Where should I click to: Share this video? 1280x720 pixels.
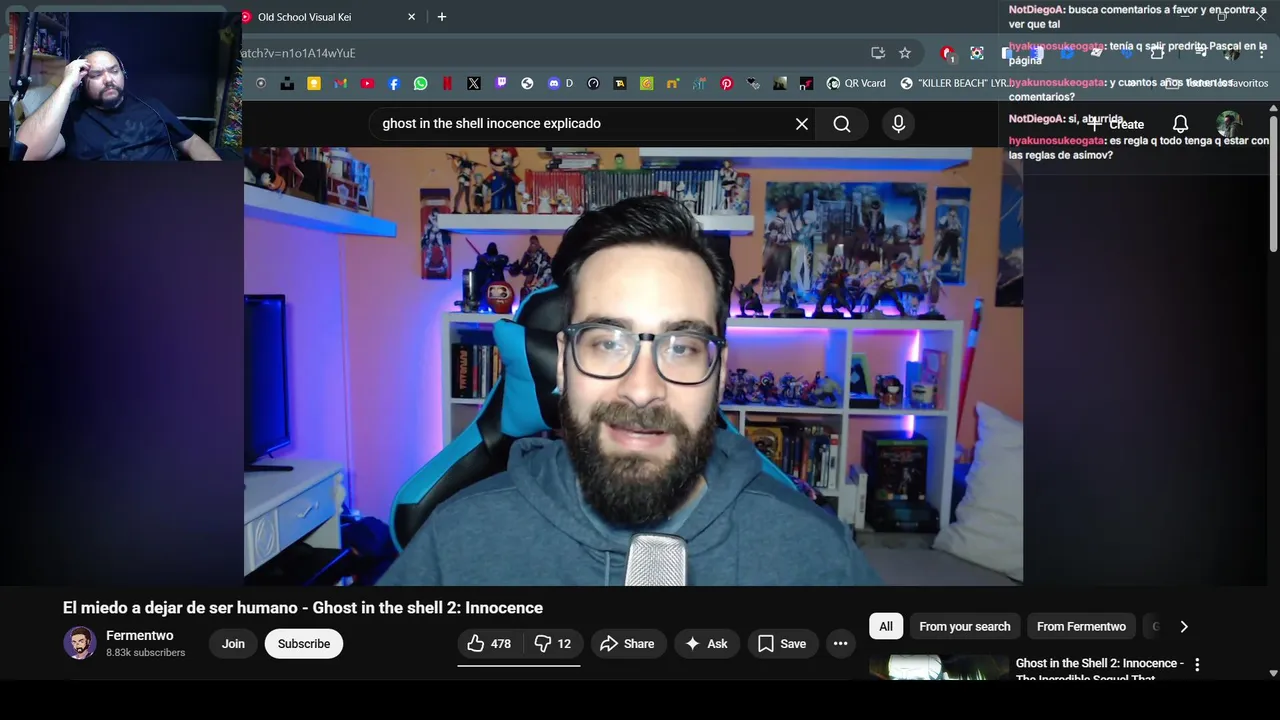click(627, 644)
